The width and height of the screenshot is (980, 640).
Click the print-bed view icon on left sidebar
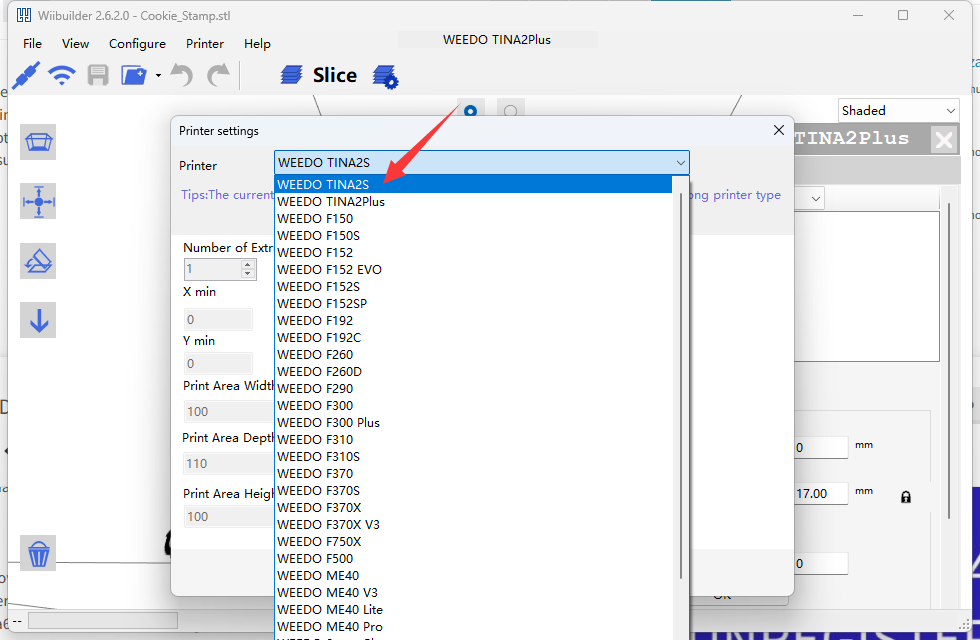pos(39,142)
